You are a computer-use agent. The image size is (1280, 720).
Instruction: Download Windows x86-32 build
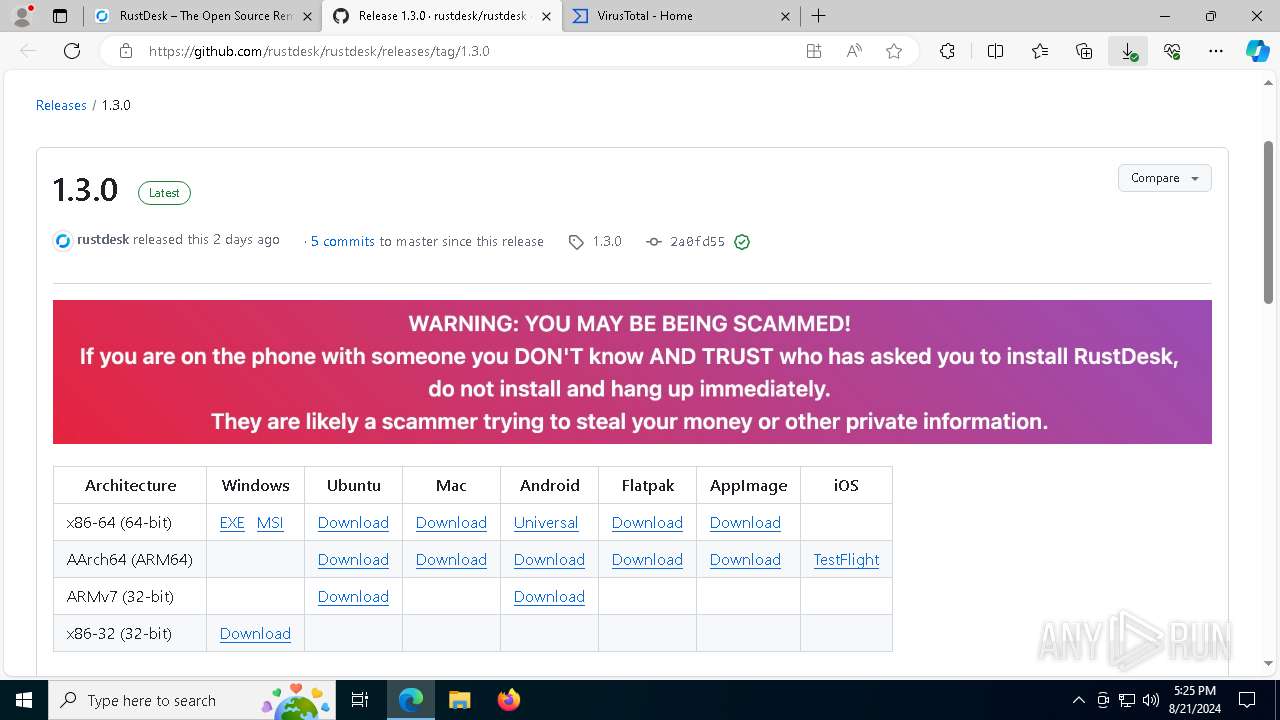pyautogui.click(x=255, y=634)
